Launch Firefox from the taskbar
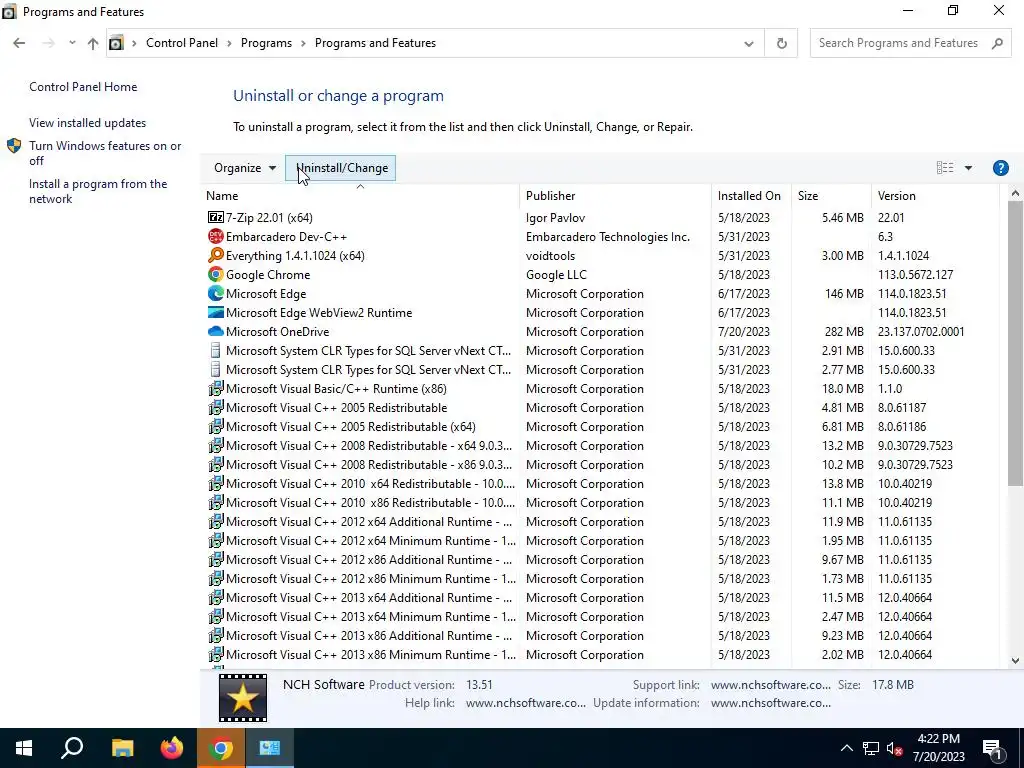Viewport: 1024px width, 768px height. [172, 748]
